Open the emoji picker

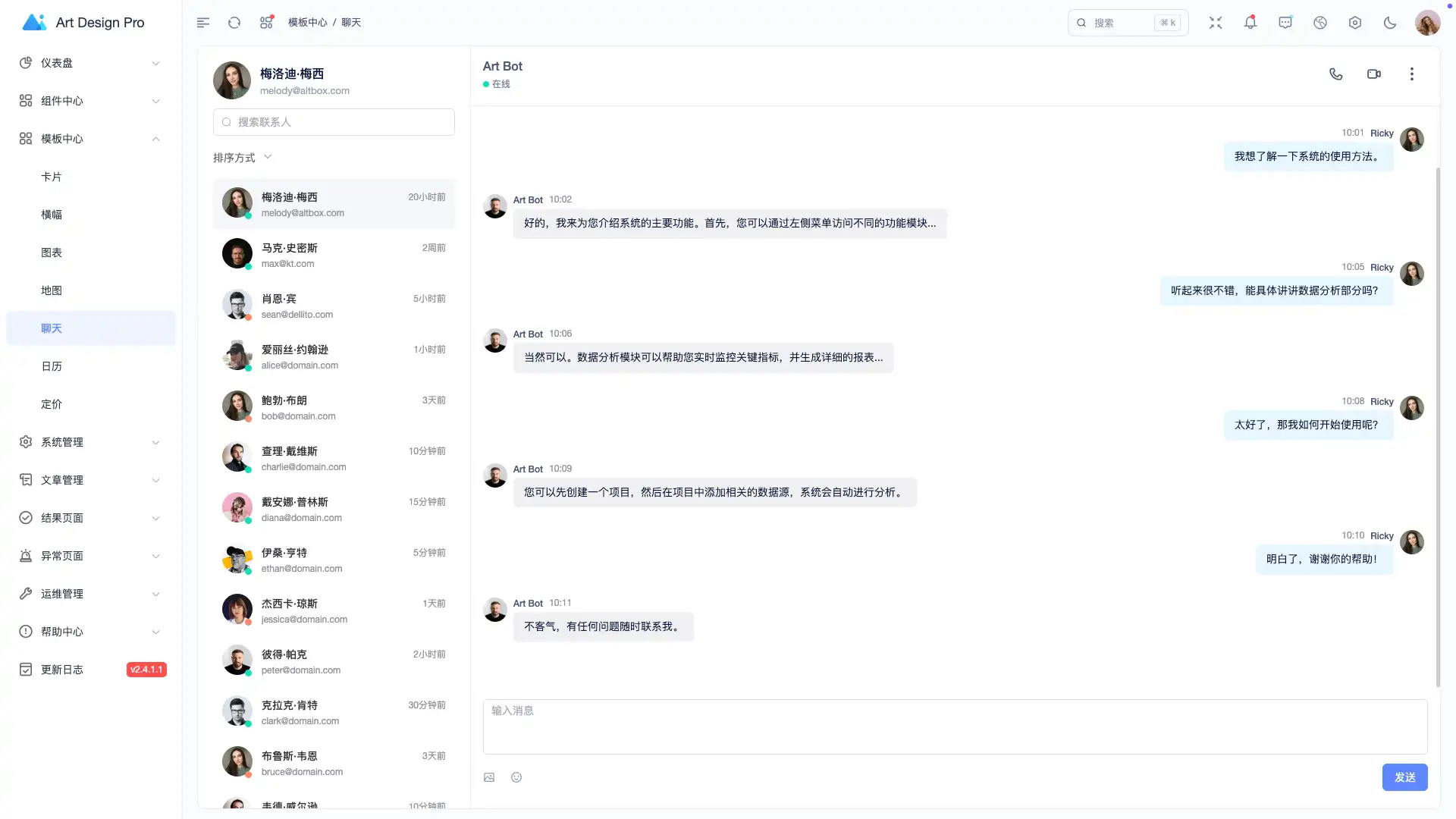point(516,777)
